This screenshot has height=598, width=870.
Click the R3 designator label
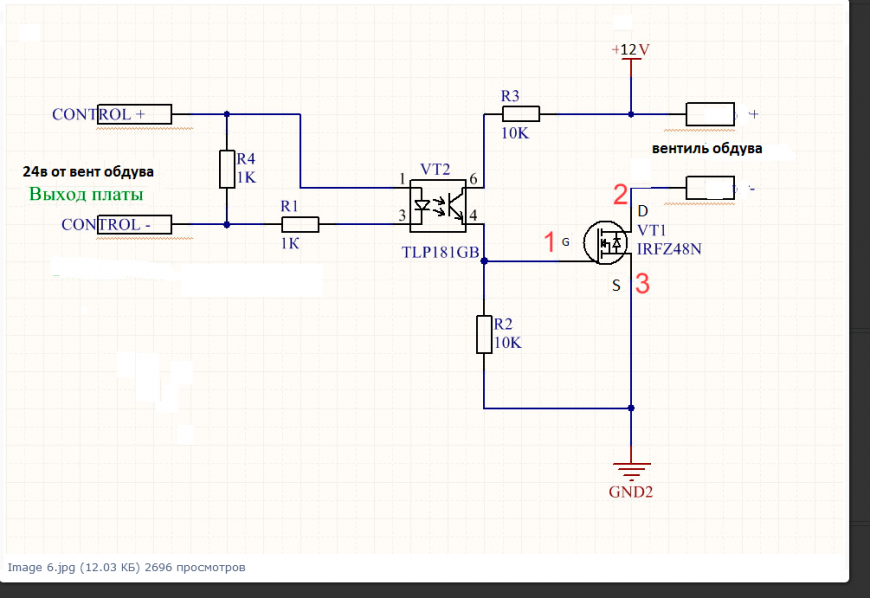(510, 96)
